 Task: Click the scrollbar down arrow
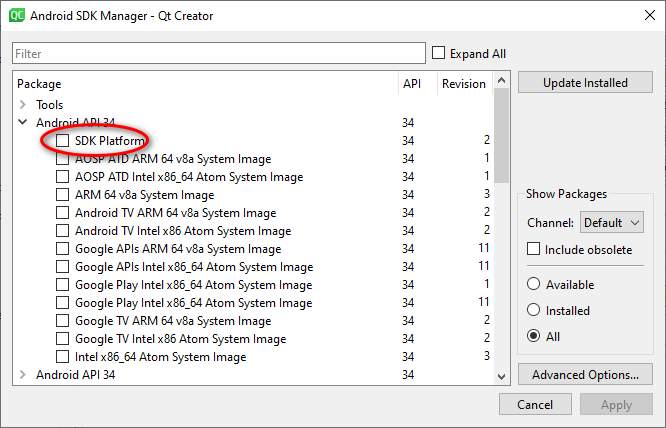501,376
